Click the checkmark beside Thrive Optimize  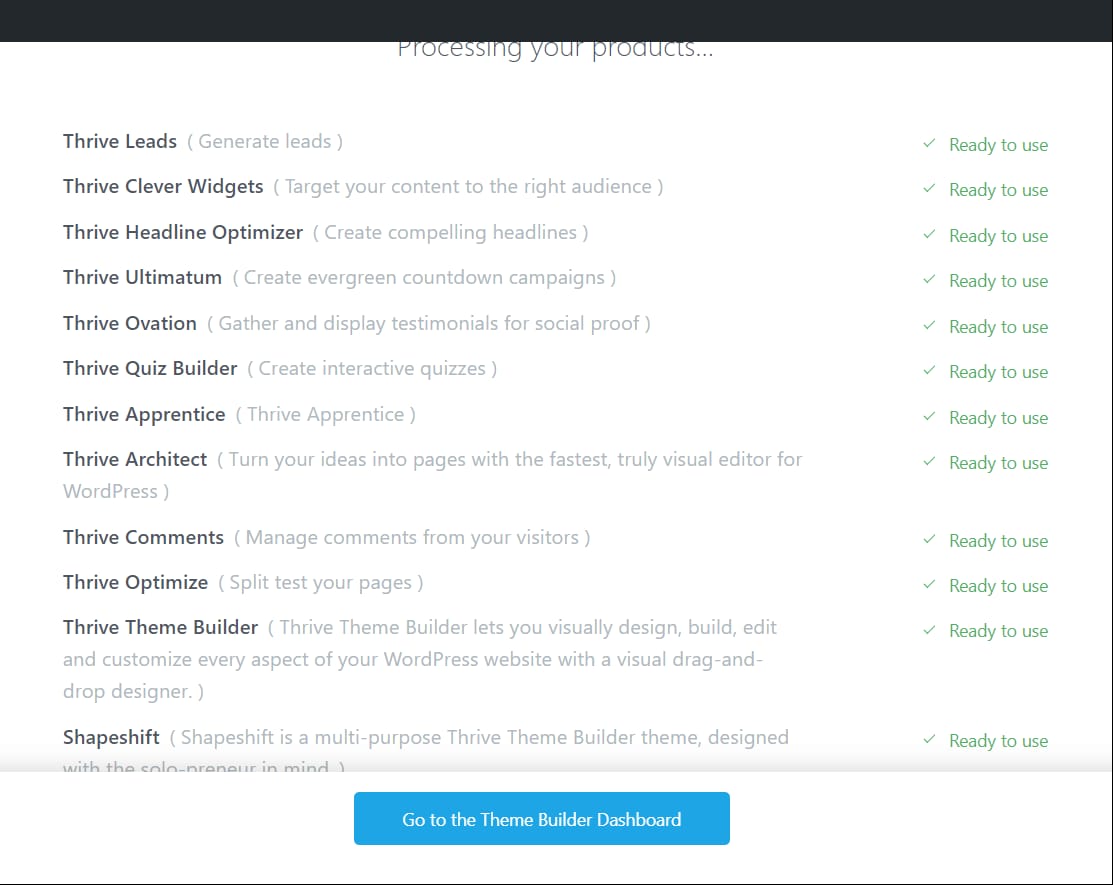(x=928, y=585)
